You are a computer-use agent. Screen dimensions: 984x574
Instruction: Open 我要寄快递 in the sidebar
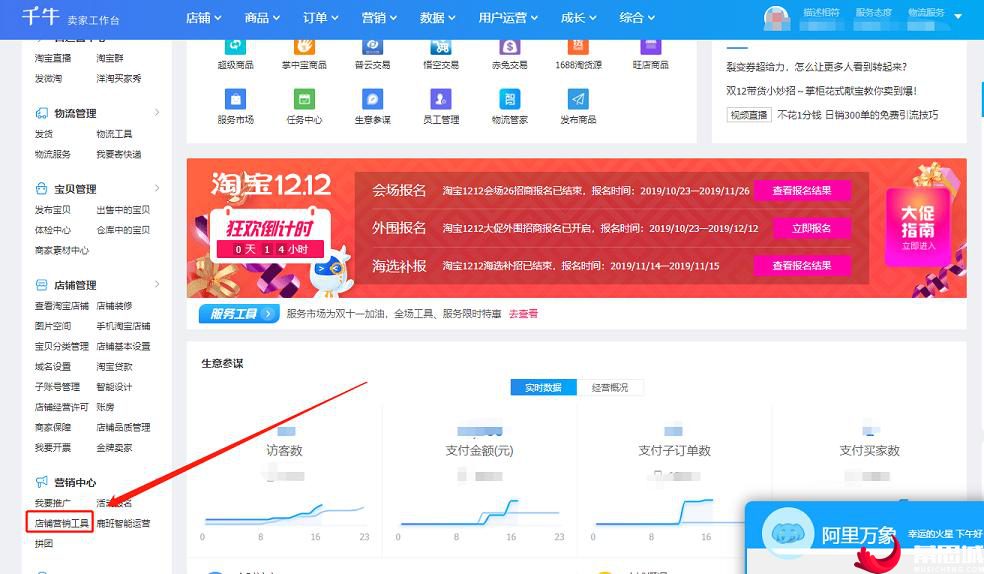pyautogui.click(x=119, y=154)
